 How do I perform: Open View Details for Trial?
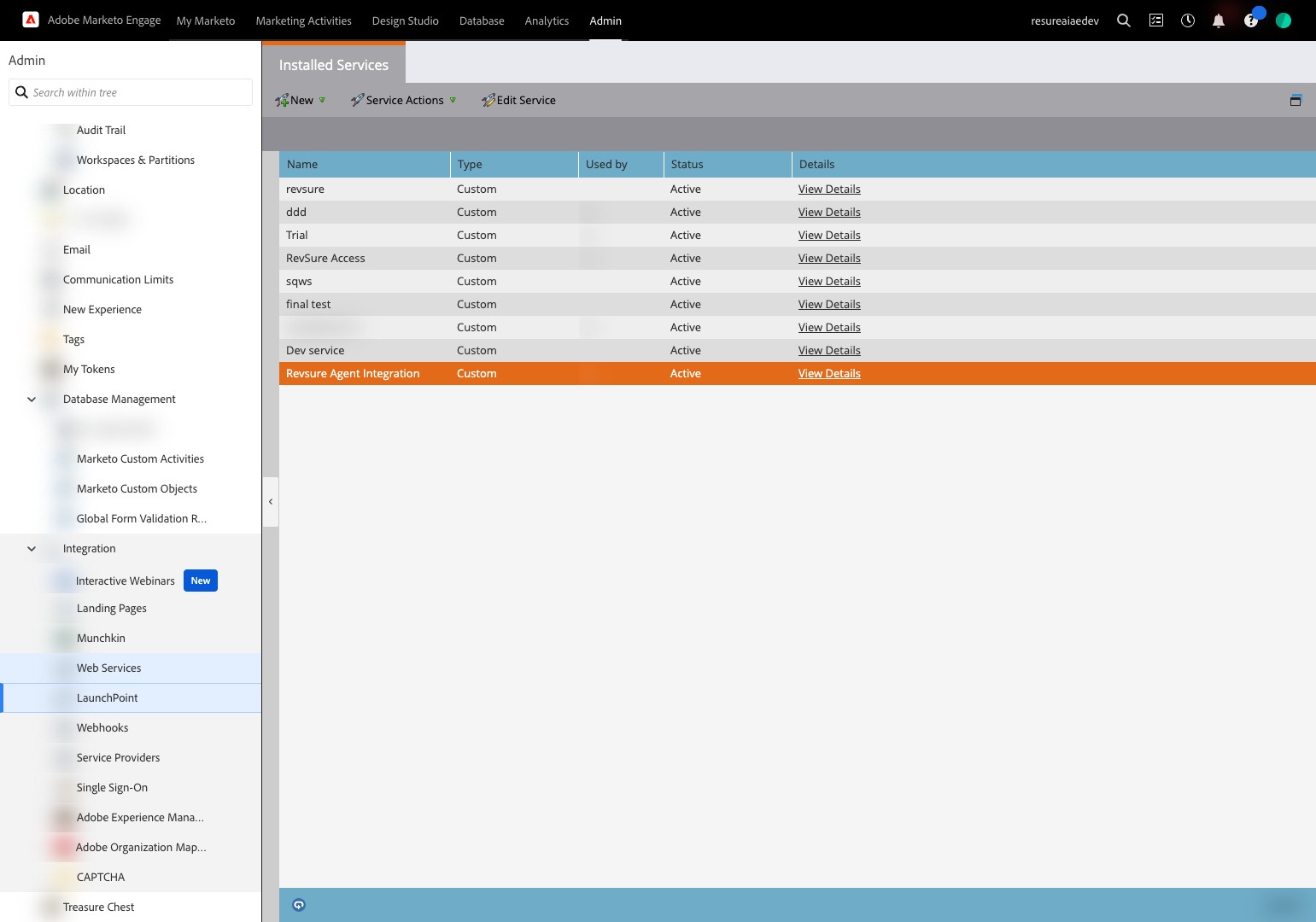click(x=829, y=235)
